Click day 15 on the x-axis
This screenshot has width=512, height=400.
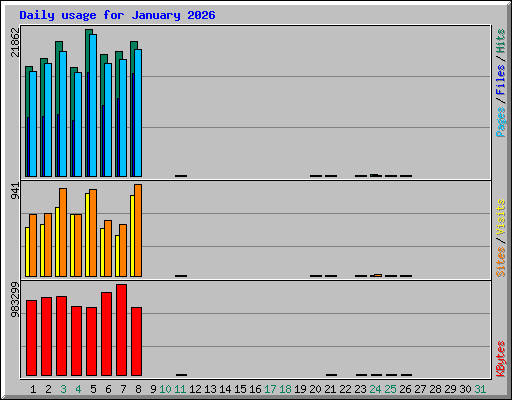(x=240, y=389)
